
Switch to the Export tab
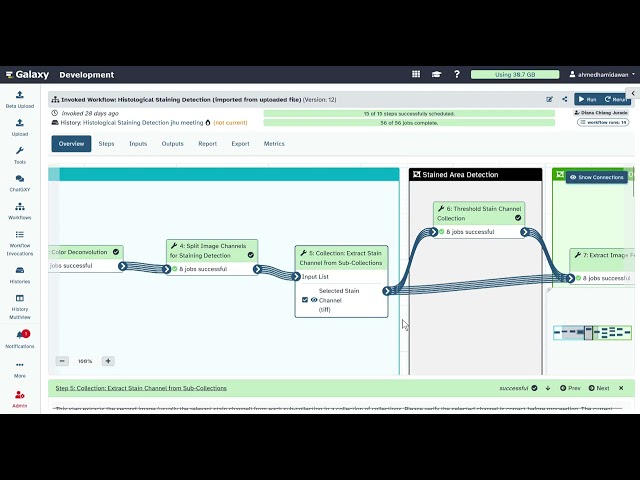point(240,144)
